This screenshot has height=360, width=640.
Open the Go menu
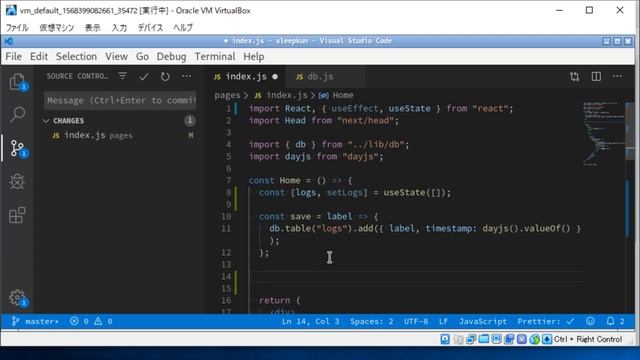click(142, 56)
